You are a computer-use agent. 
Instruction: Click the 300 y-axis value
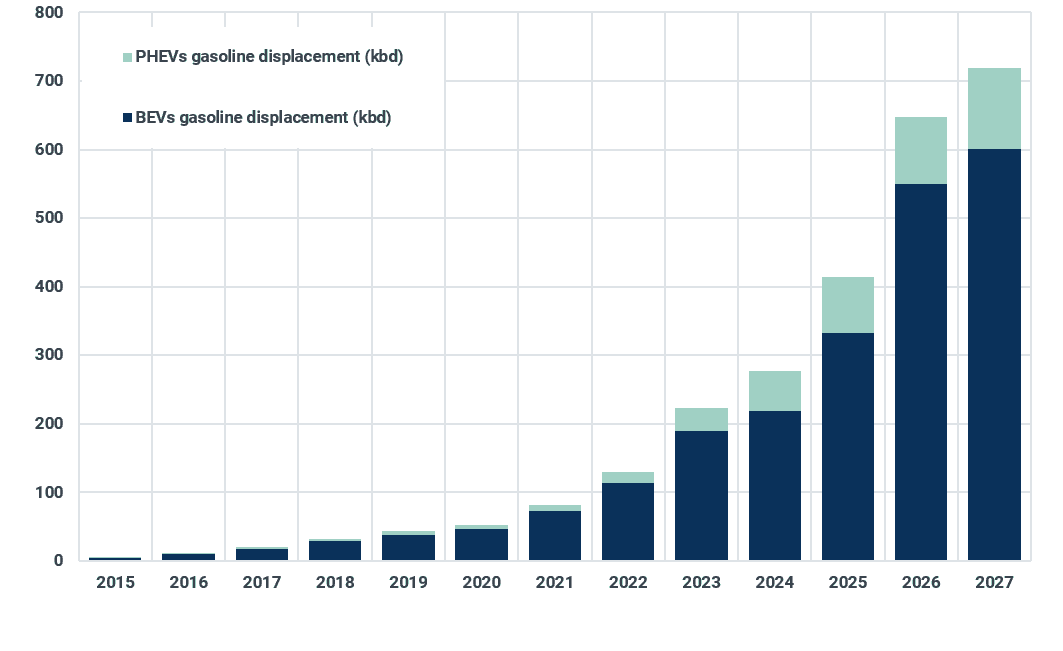click(49, 355)
